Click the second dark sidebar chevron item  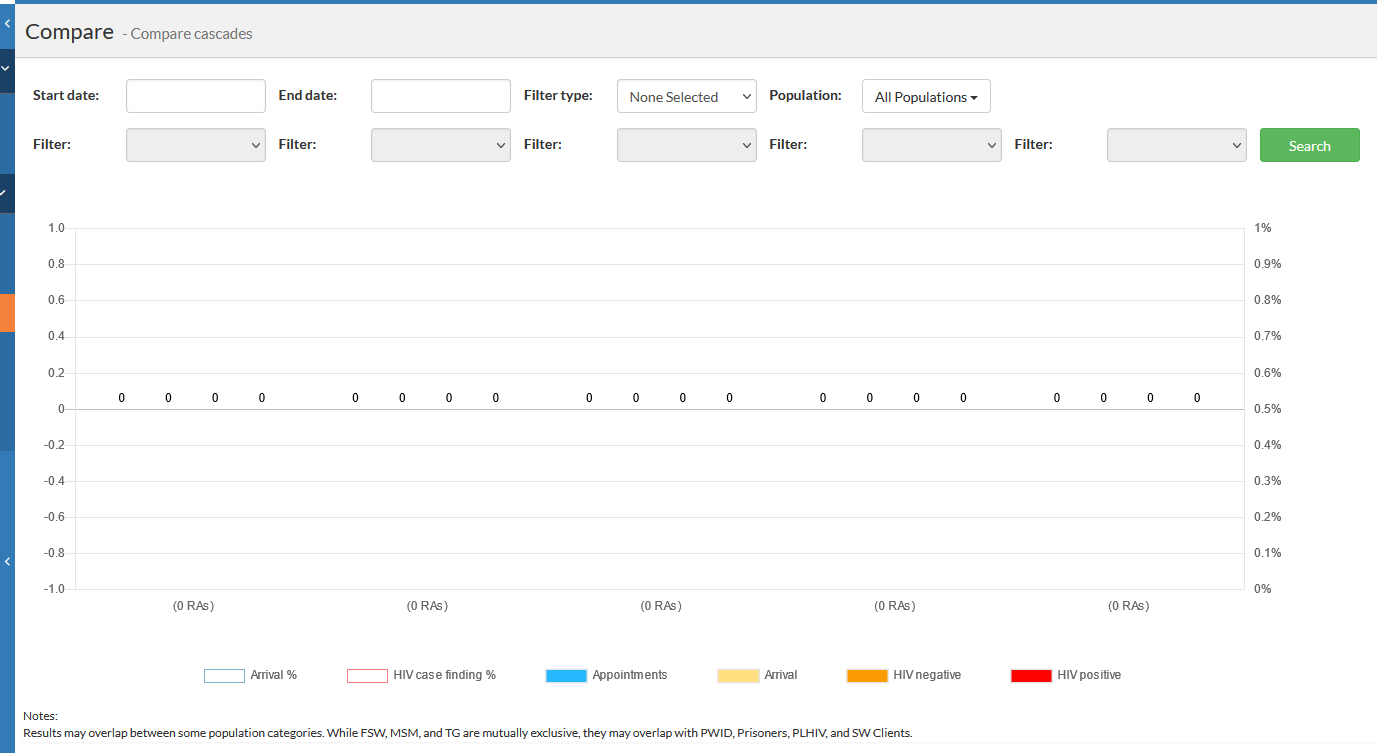(x=7, y=192)
